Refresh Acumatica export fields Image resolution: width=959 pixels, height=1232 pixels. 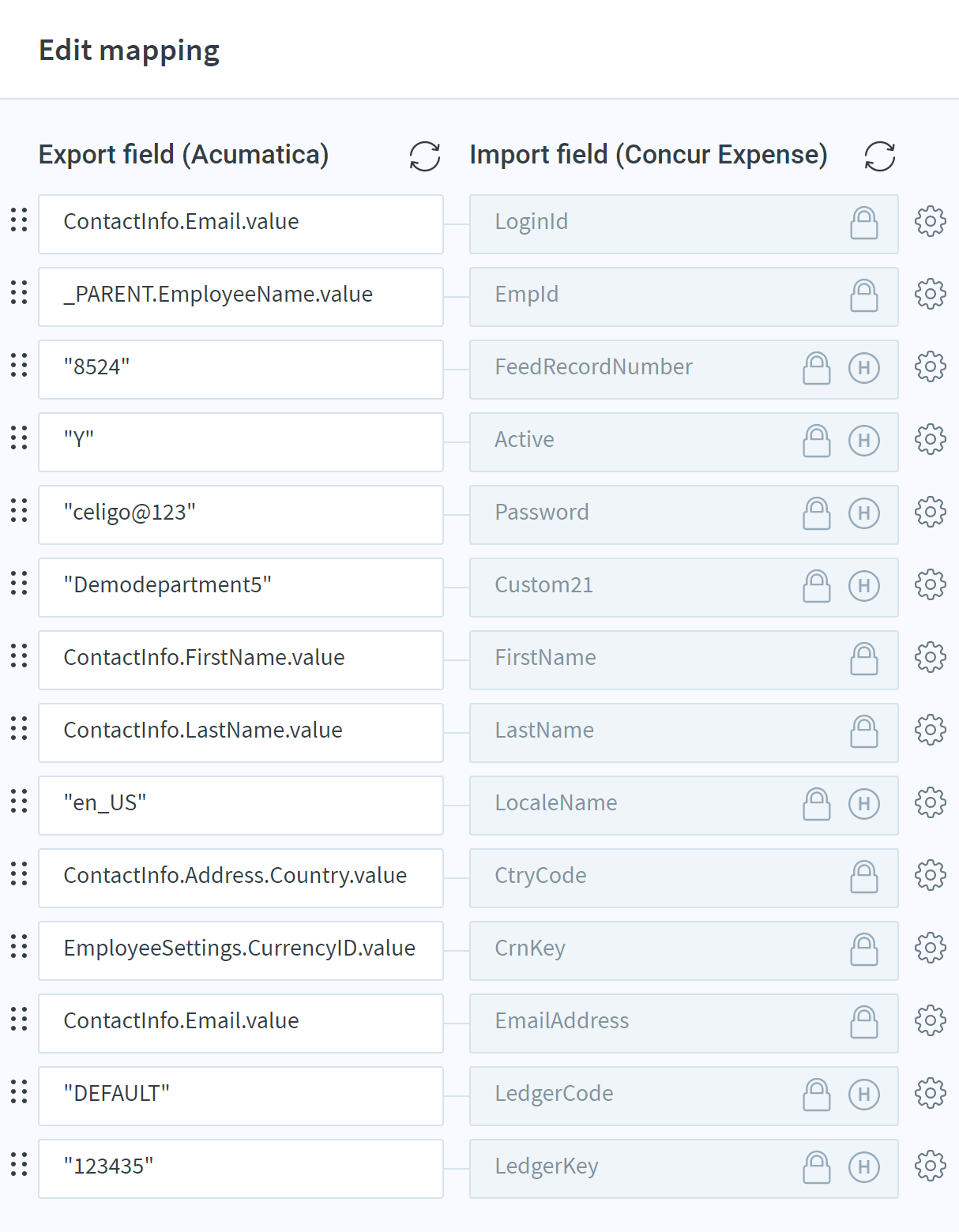425,156
